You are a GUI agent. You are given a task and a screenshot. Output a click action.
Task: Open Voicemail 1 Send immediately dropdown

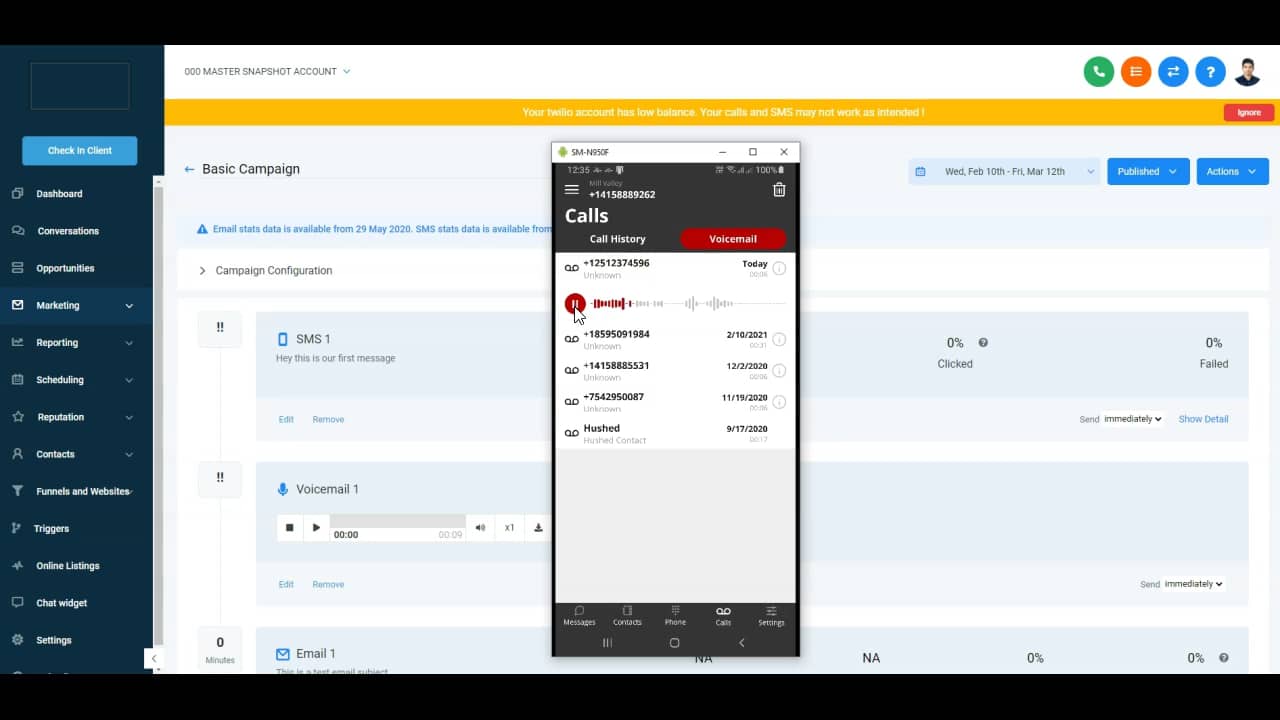pos(1194,584)
